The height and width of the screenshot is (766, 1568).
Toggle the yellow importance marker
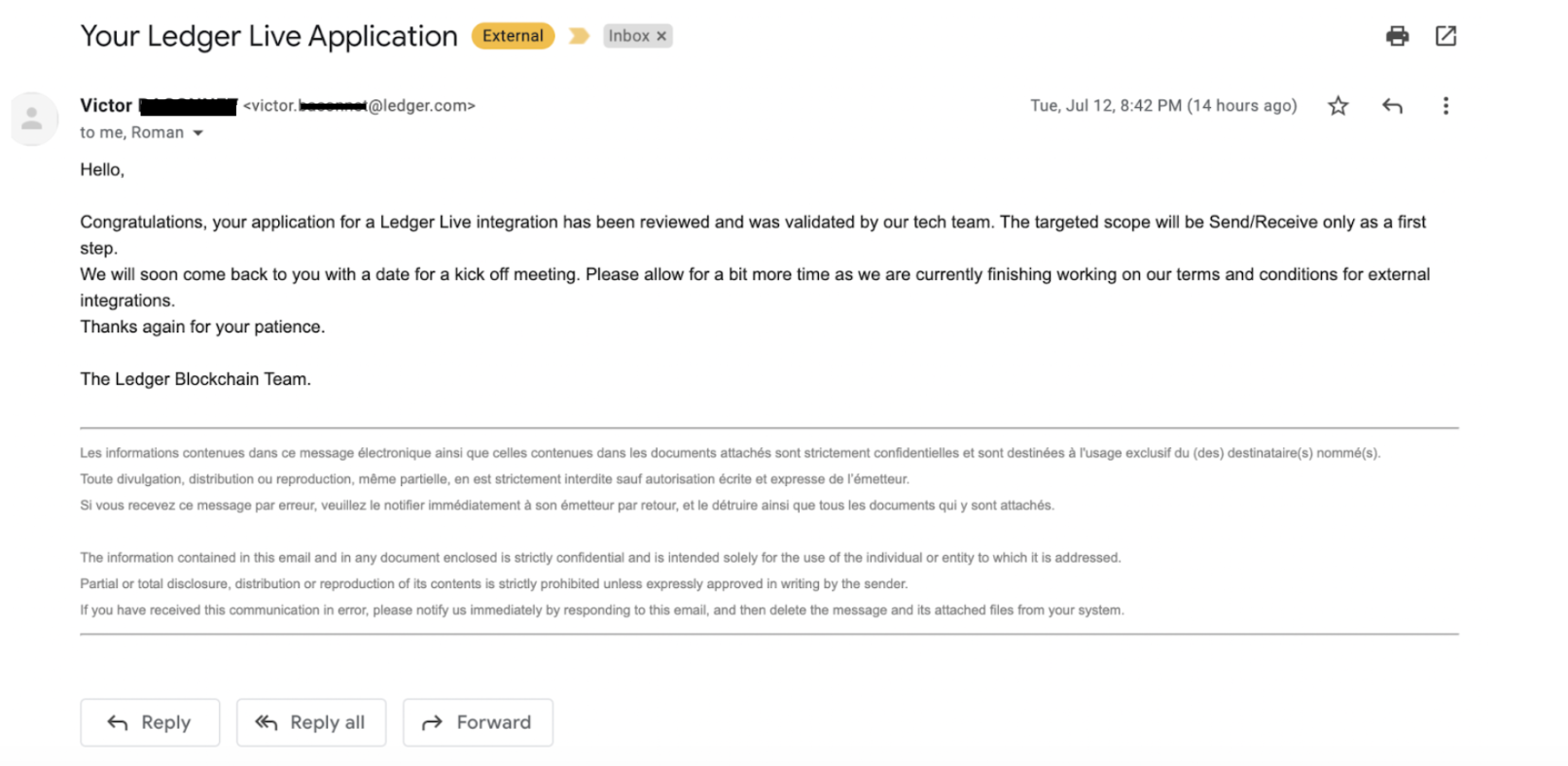(x=579, y=36)
